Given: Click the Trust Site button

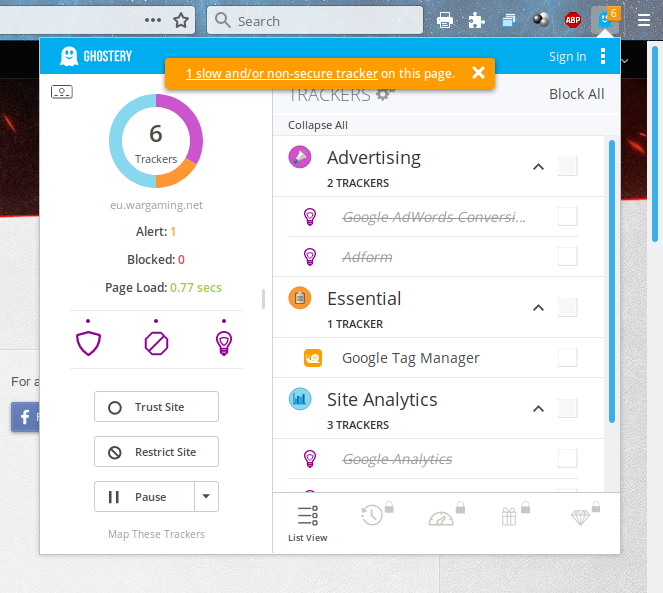Looking at the screenshot, I should point(156,406).
